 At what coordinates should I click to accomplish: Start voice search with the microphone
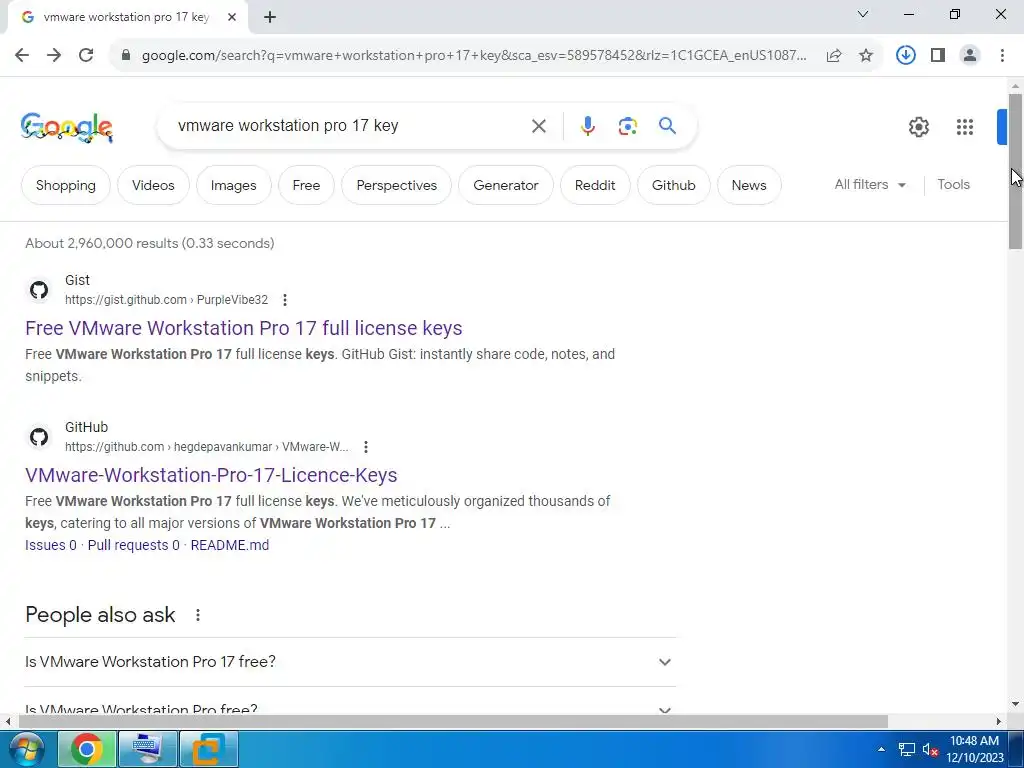(588, 126)
